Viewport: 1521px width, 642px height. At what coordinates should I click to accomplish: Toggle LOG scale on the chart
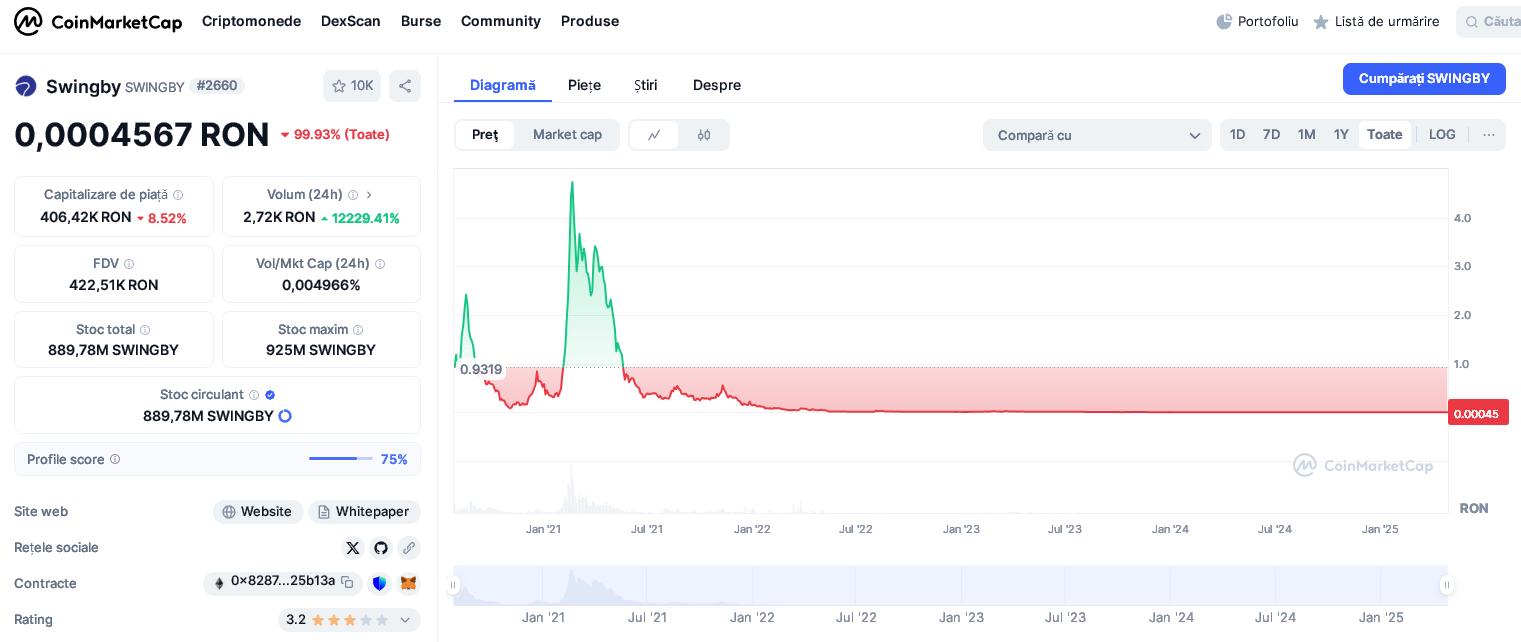coord(1442,135)
